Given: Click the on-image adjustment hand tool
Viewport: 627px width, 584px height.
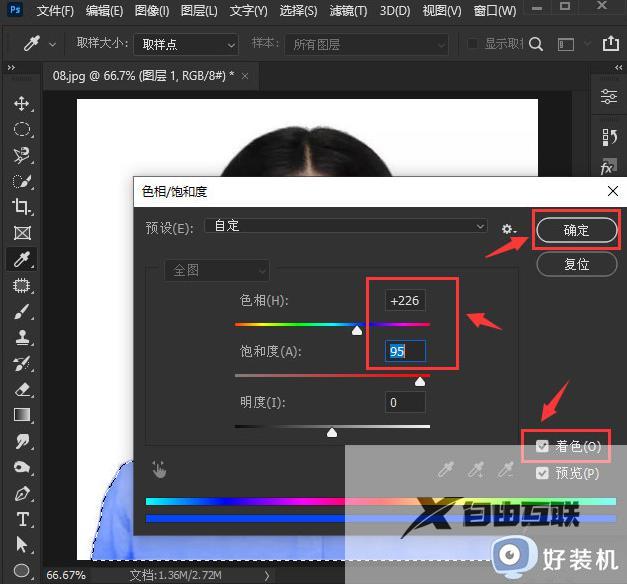Looking at the screenshot, I should pos(159,469).
